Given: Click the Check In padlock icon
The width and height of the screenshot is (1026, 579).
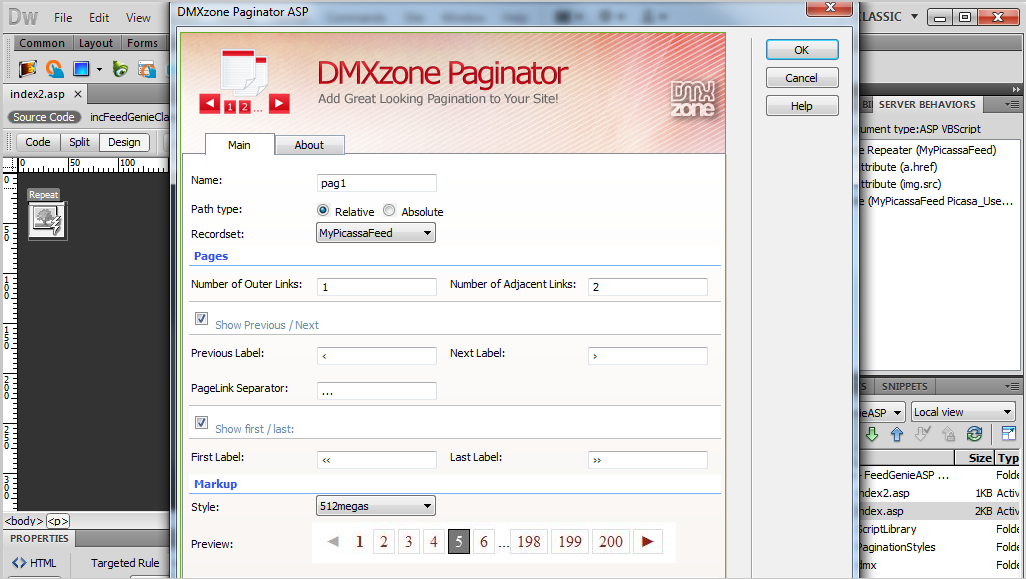Looking at the screenshot, I should click(x=948, y=434).
